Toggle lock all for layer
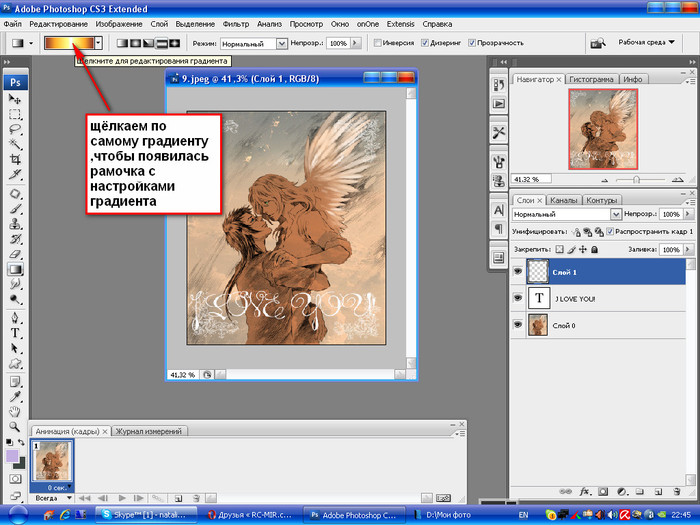The image size is (700, 525). [x=595, y=249]
